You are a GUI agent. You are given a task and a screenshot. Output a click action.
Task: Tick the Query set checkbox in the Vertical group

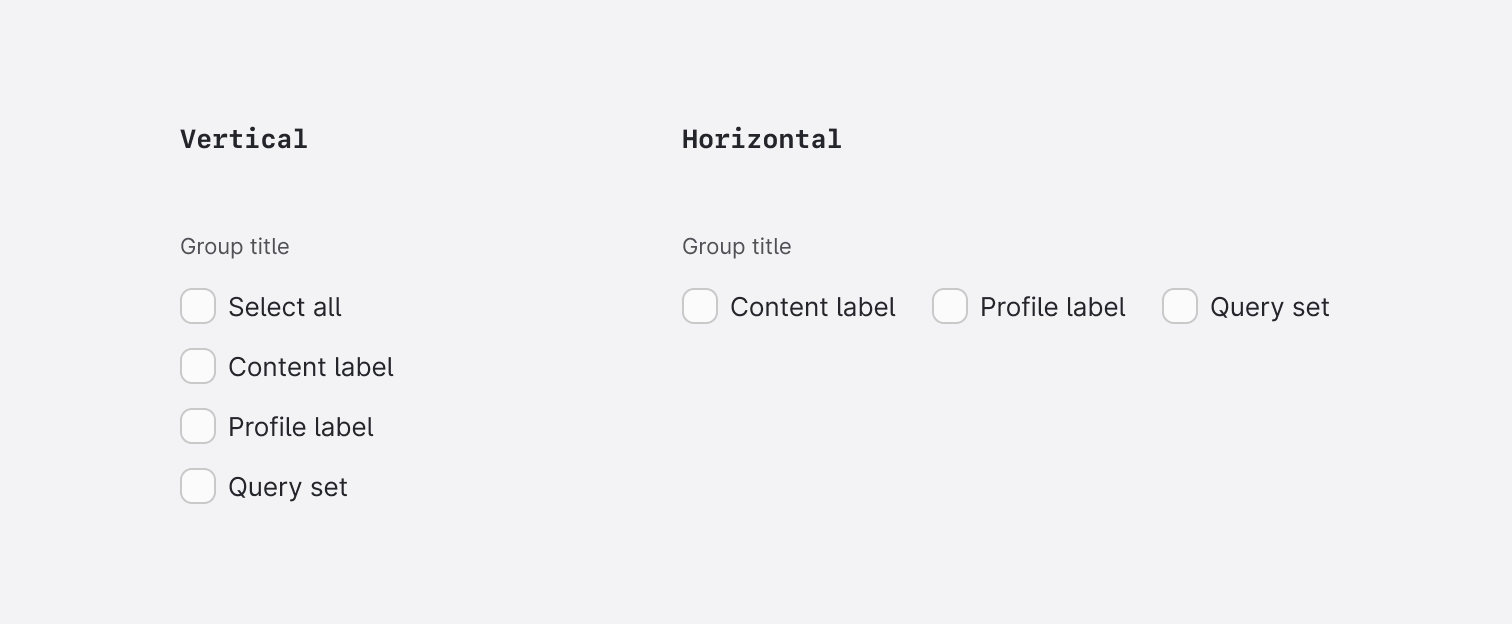tap(198, 486)
